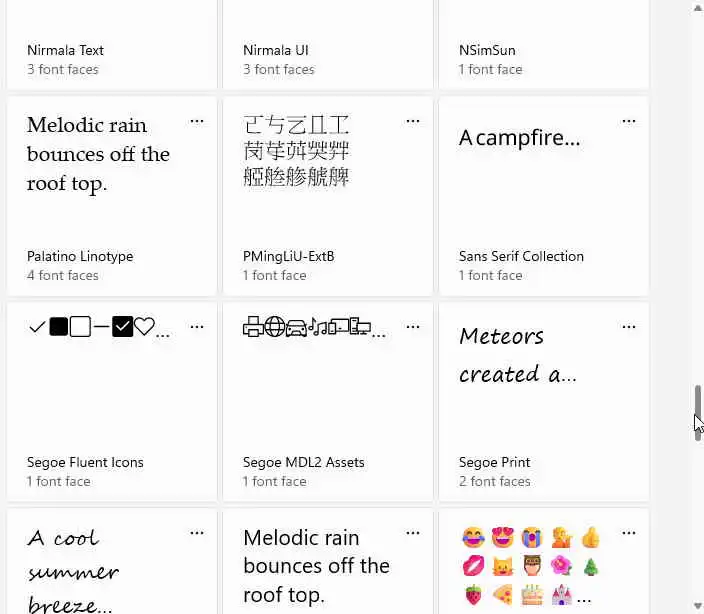Click the Sans Serif Collection font name
This screenshot has width=704, height=614.
click(x=521, y=256)
